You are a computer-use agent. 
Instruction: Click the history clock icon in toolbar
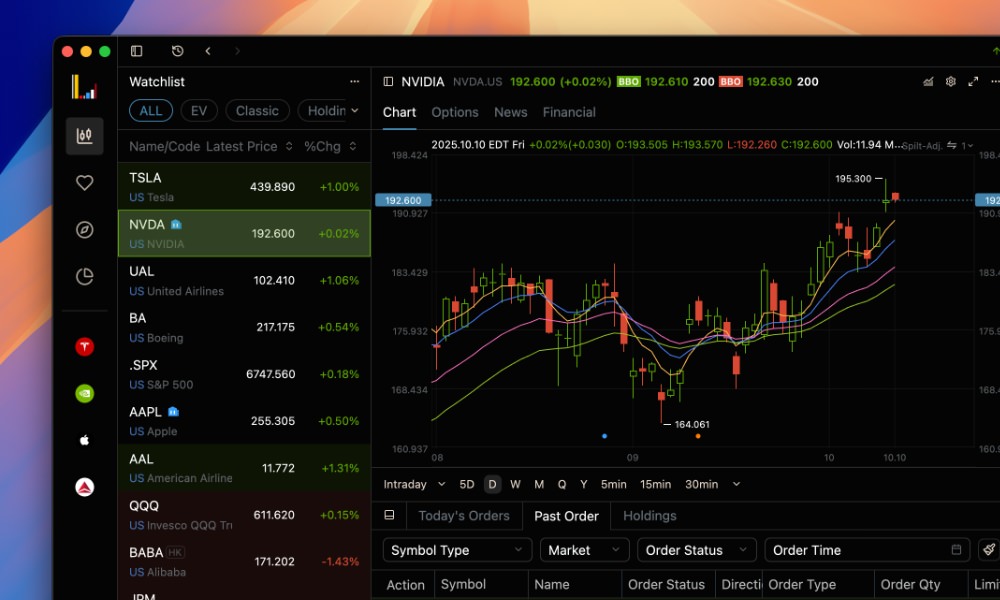177,51
